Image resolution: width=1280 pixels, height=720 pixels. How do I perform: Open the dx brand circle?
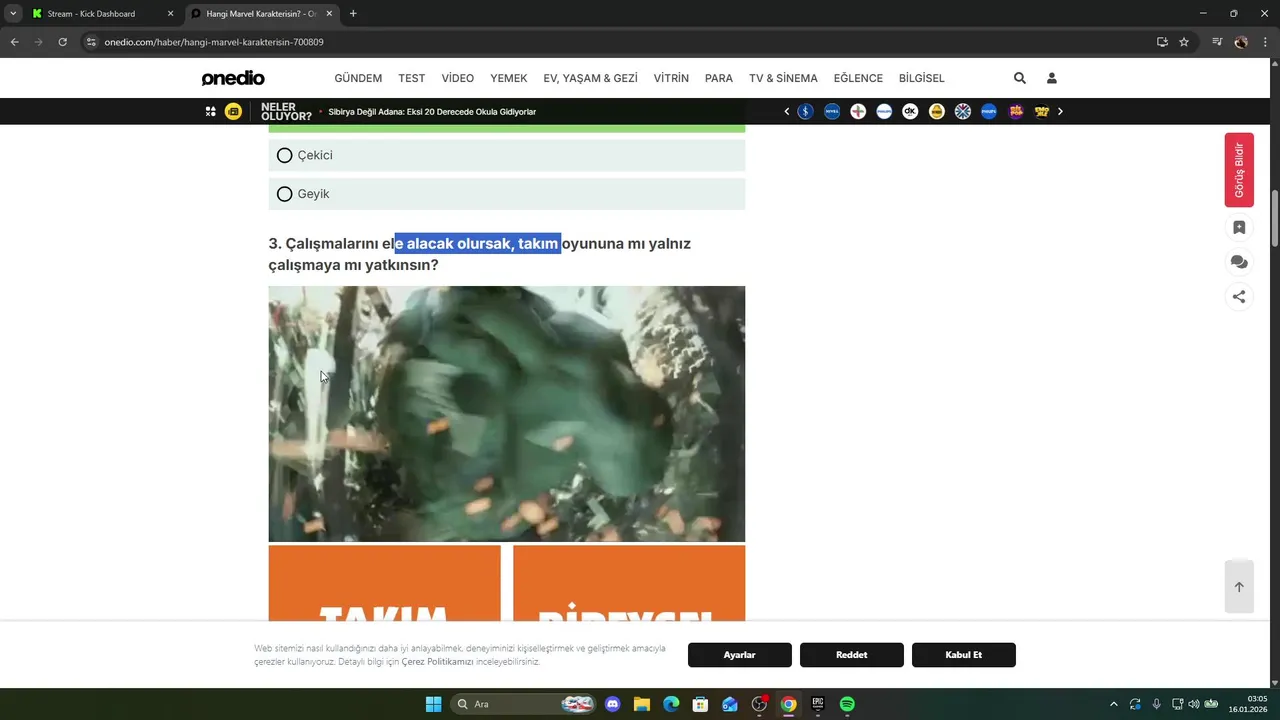click(910, 111)
